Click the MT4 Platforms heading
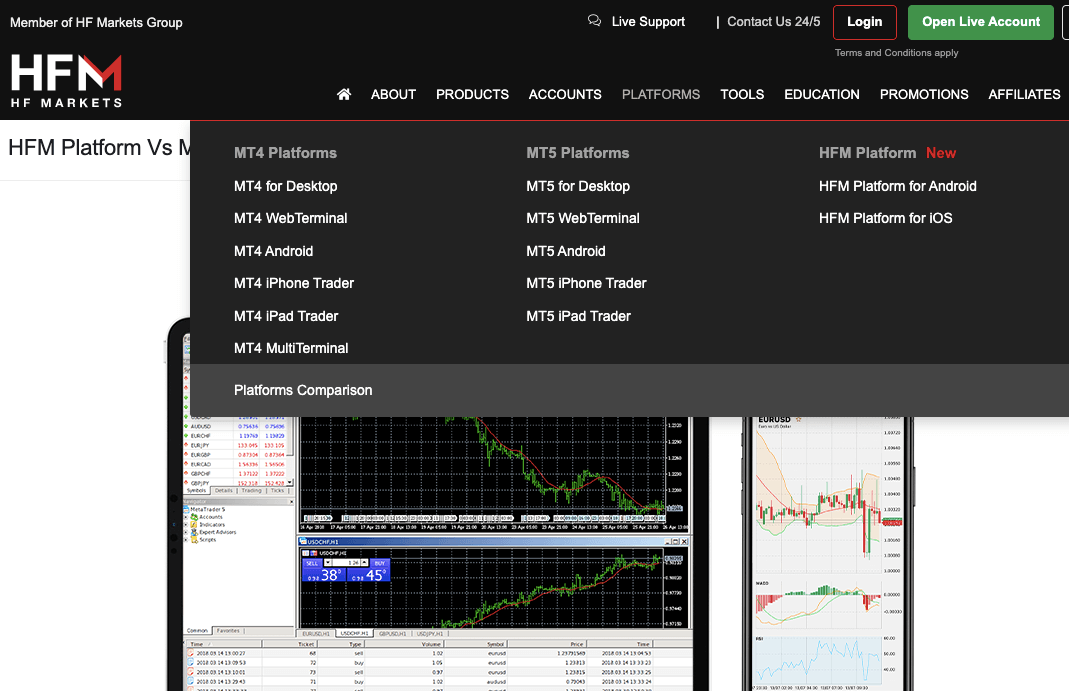The width and height of the screenshot is (1069, 691). pos(286,153)
